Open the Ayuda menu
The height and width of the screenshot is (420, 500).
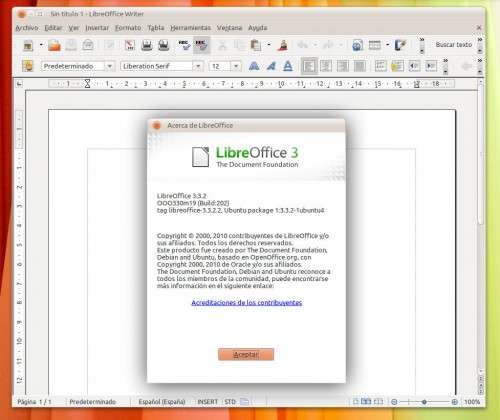pos(257,28)
